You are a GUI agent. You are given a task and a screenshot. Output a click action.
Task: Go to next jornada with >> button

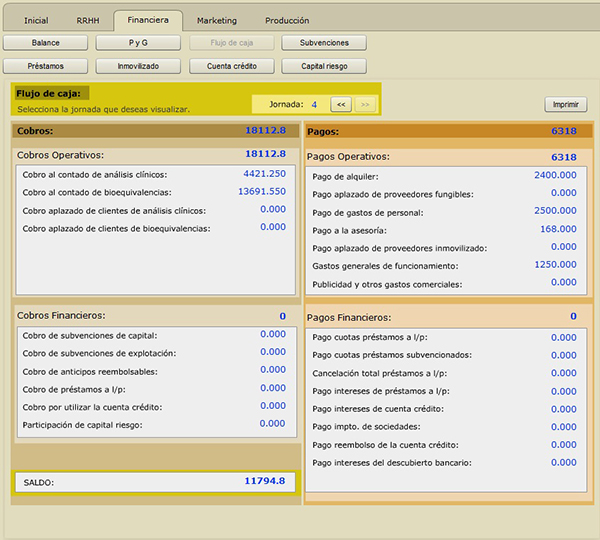[x=365, y=104]
